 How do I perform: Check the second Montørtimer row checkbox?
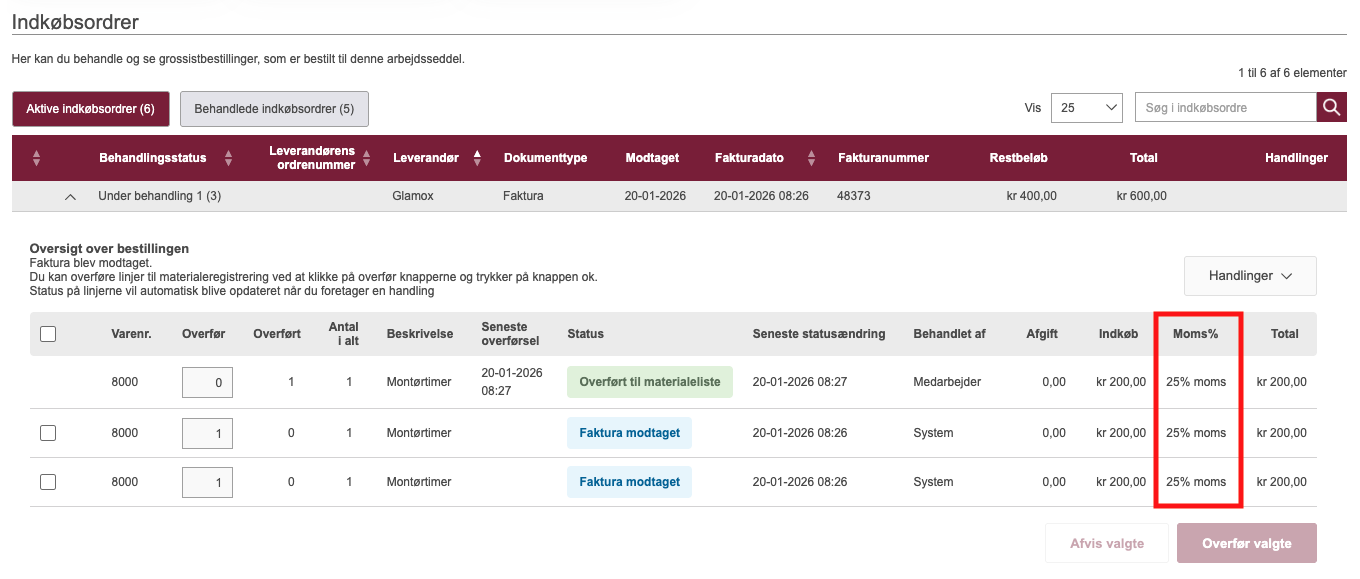(x=48, y=433)
